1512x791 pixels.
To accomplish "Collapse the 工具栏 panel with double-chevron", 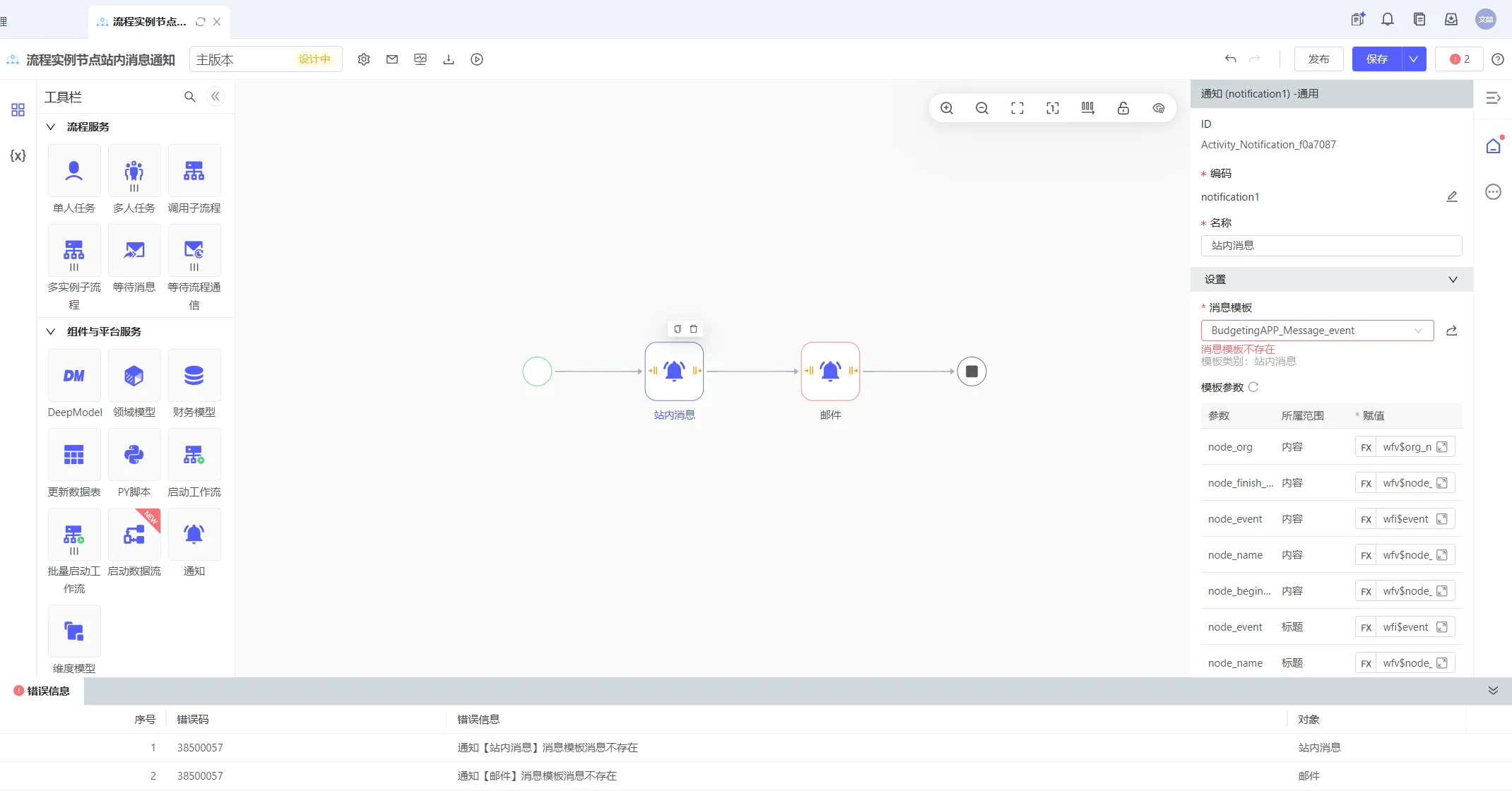I will (215, 97).
